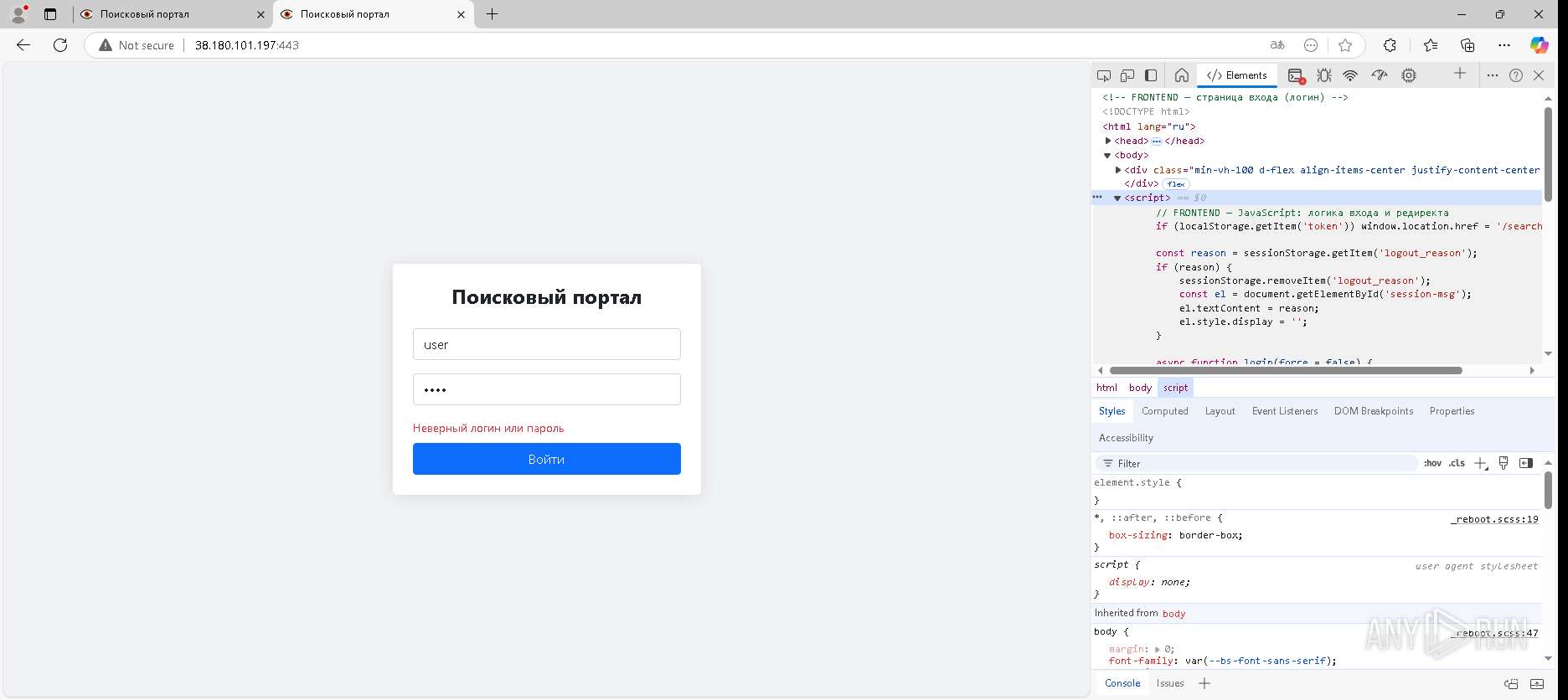
Task: Collapse the body element node
Action: (x=1107, y=155)
